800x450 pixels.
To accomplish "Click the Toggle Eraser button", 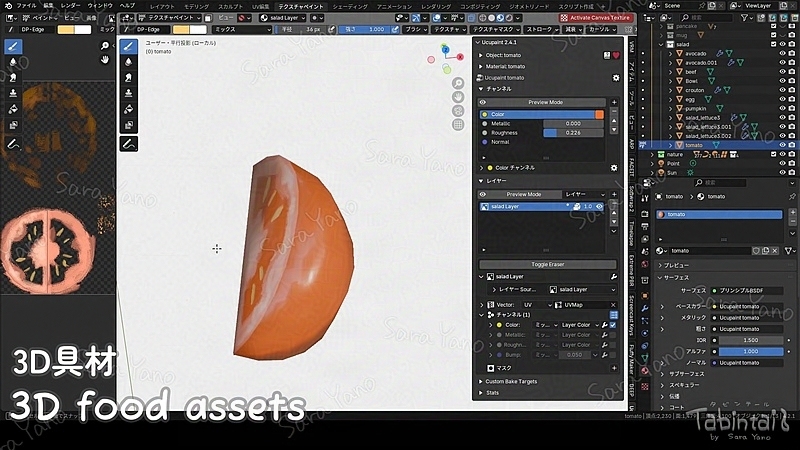I will [x=547, y=265].
